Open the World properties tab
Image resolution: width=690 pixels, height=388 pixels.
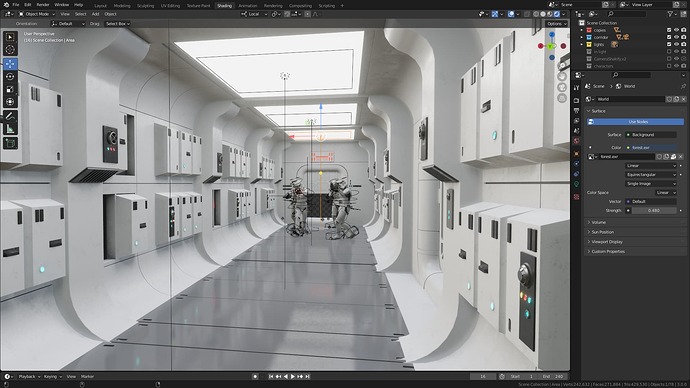(576, 141)
